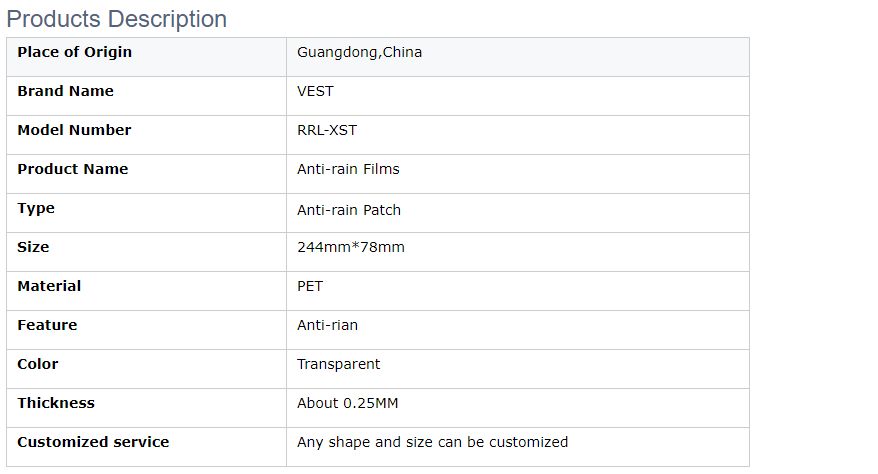Viewport: 878px width, 474px height.
Task: Click the Anti-rian feature value
Action: (x=328, y=325)
